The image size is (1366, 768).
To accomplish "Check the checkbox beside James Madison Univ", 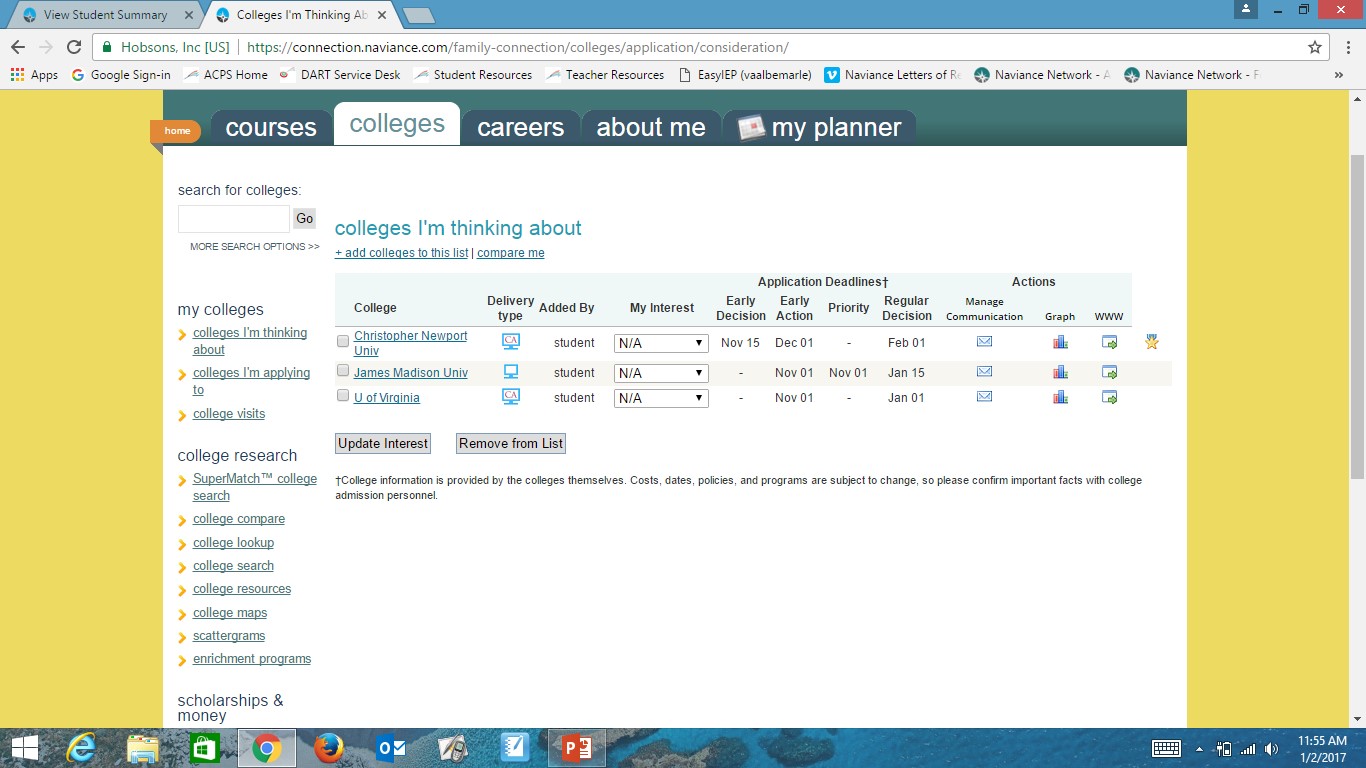I will point(342,371).
